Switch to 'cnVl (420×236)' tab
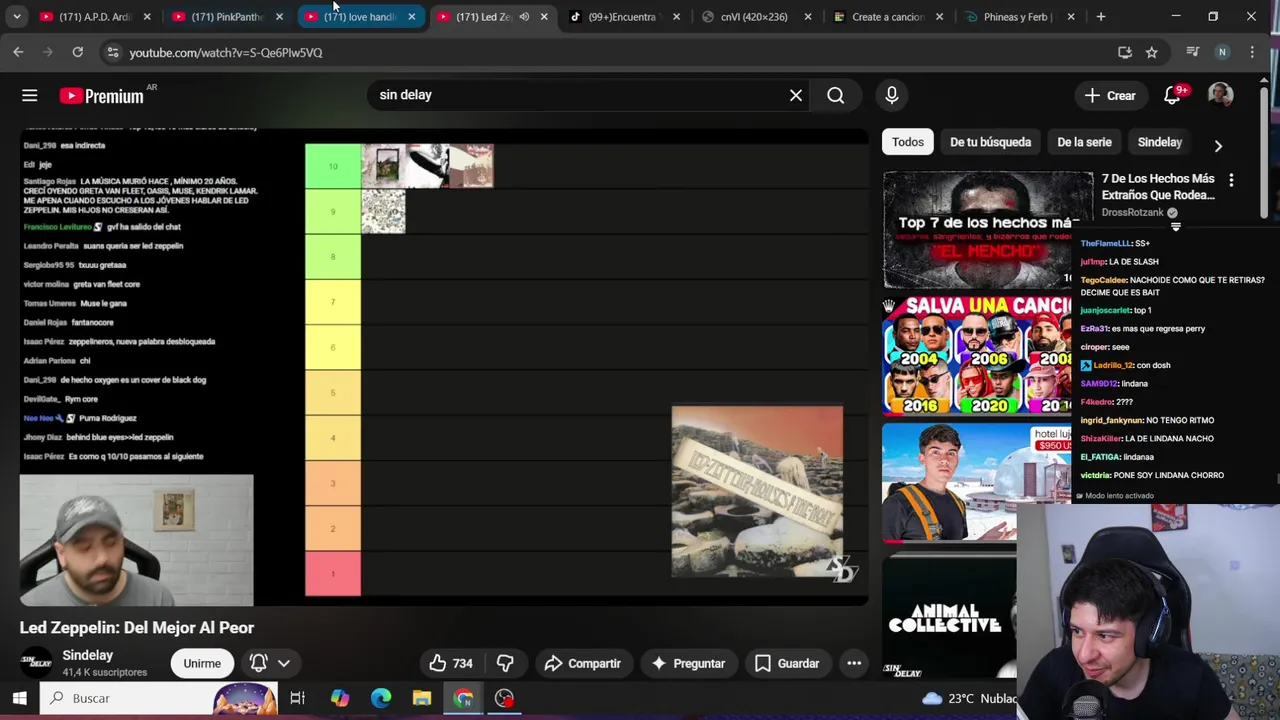Viewport: 1280px width, 720px height. click(755, 17)
